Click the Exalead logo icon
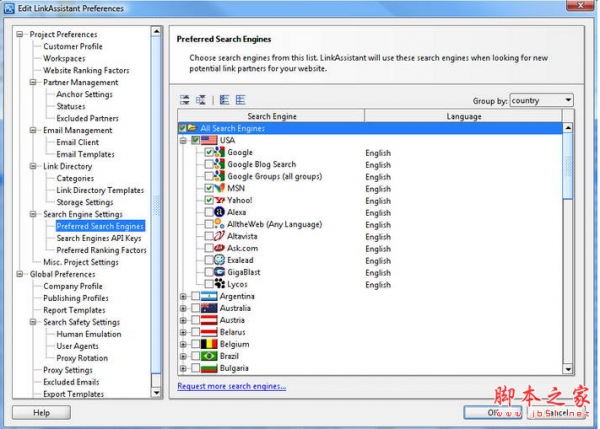600x429 pixels. tap(219, 260)
